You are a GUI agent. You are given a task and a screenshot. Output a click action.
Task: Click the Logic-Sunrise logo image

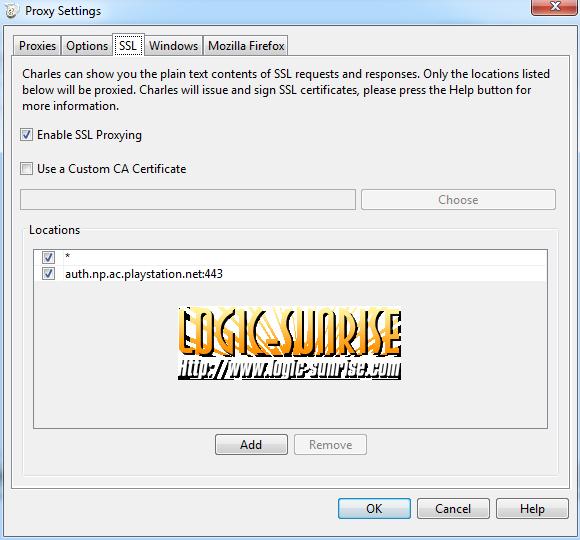[290, 344]
